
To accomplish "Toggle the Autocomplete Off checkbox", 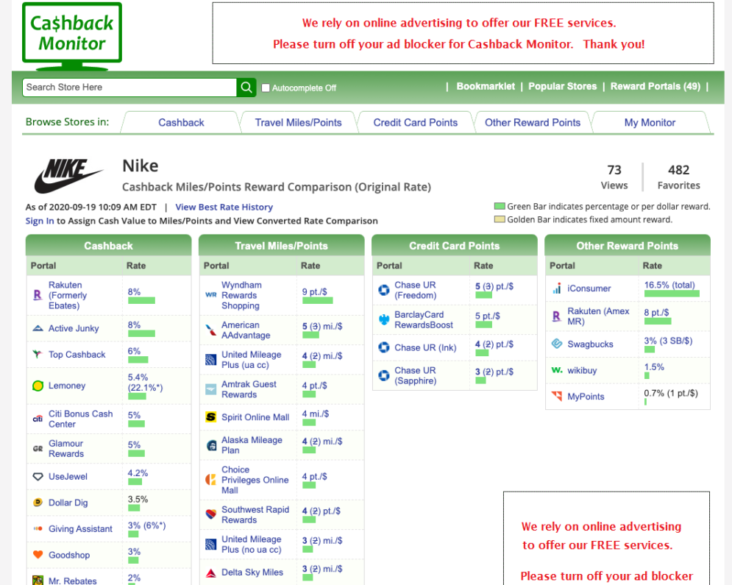I will [x=266, y=88].
